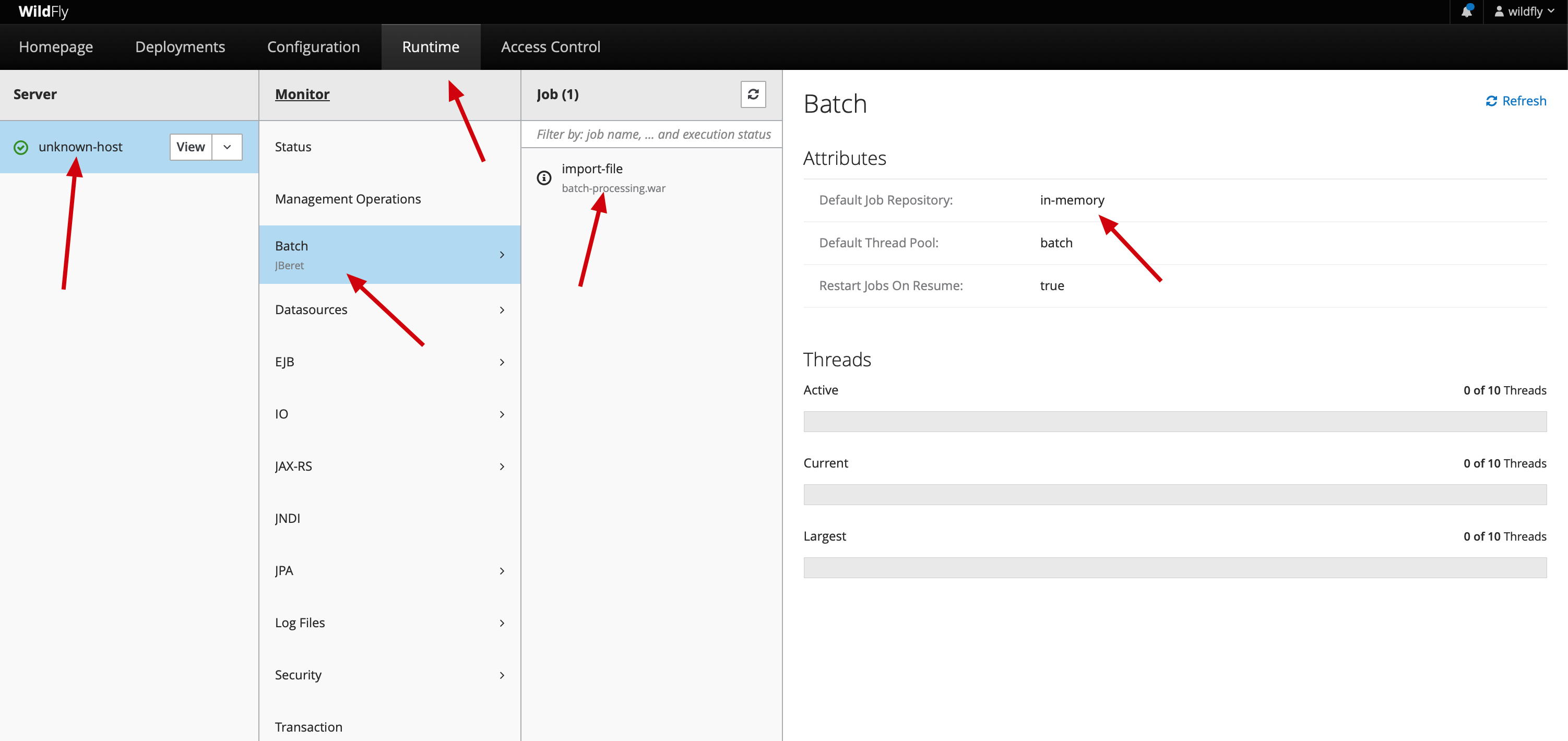Switch to the Deployments tab
Image resolution: width=1568 pixels, height=741 pixels.
click(180, 47)
